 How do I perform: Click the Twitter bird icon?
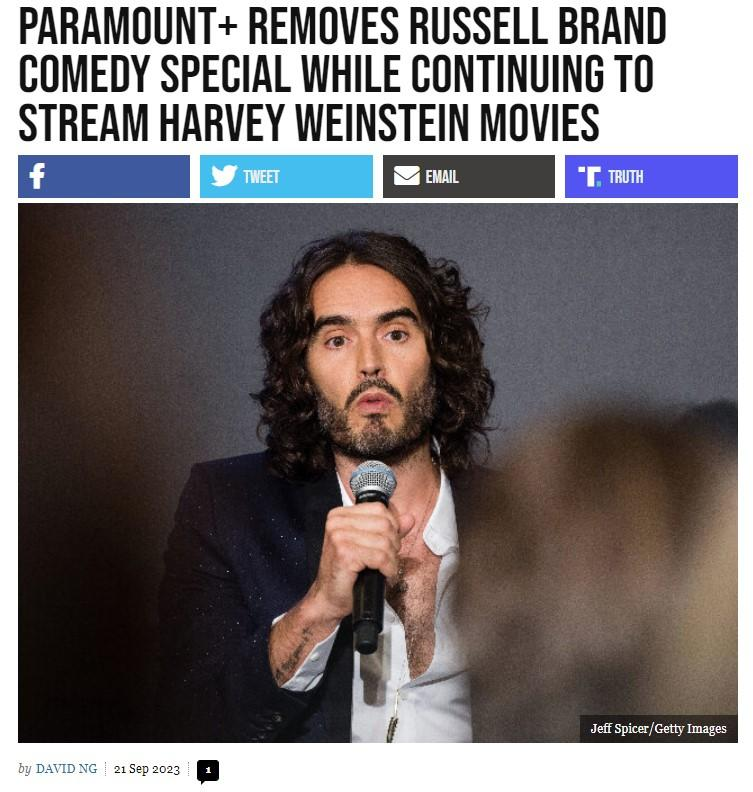click(224, 176)
